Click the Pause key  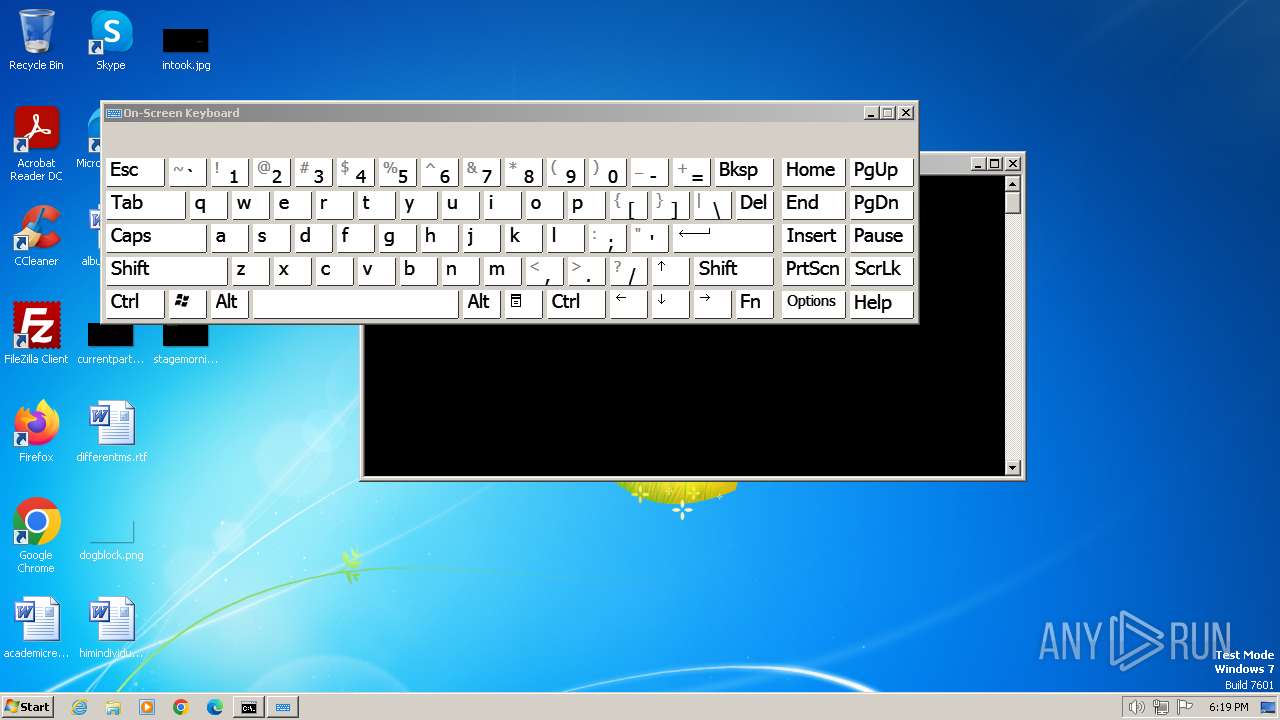click(880, 237)
